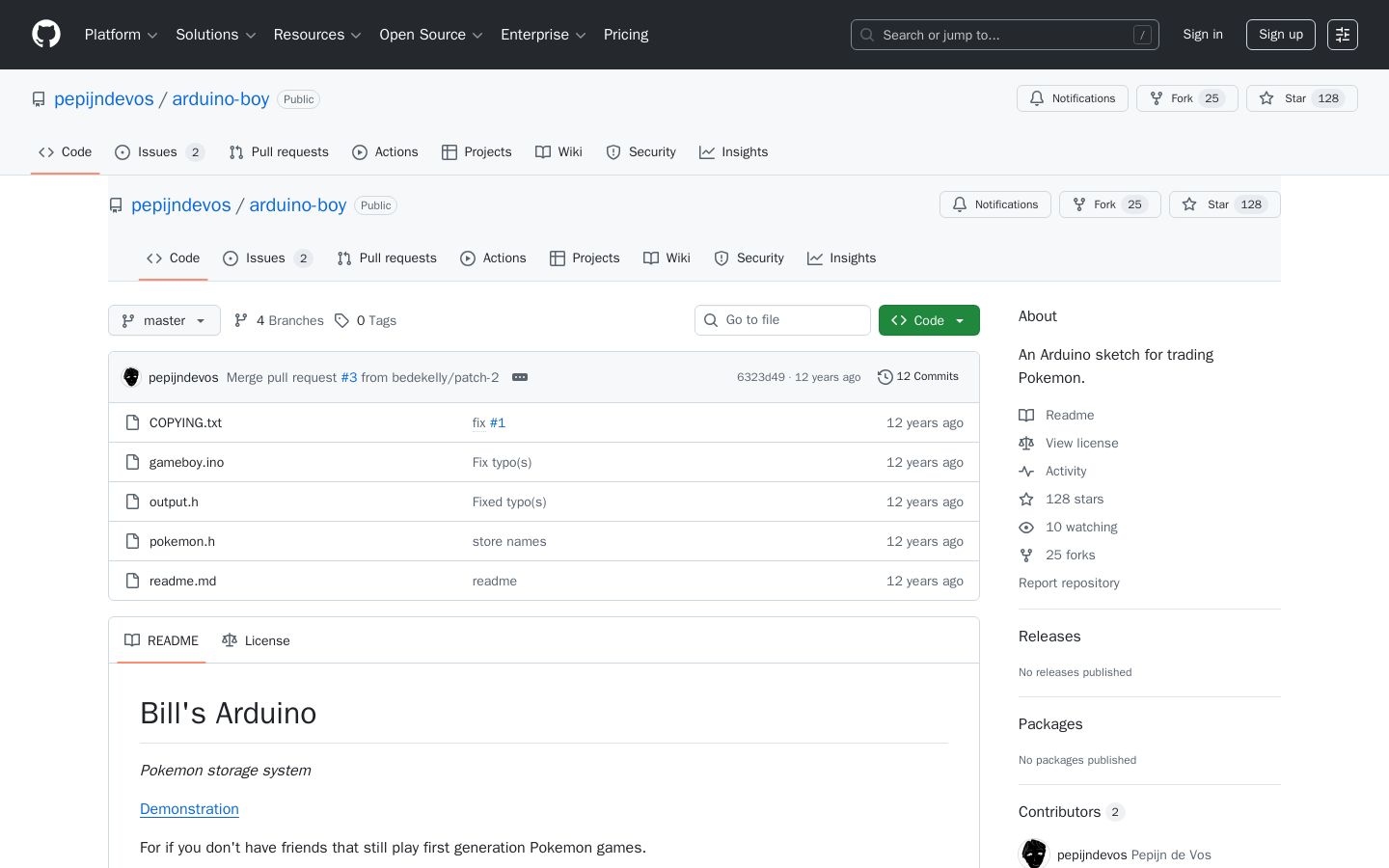Select the README tab above the document
Screen dimensions: 1389x868
tap(161, 640)
